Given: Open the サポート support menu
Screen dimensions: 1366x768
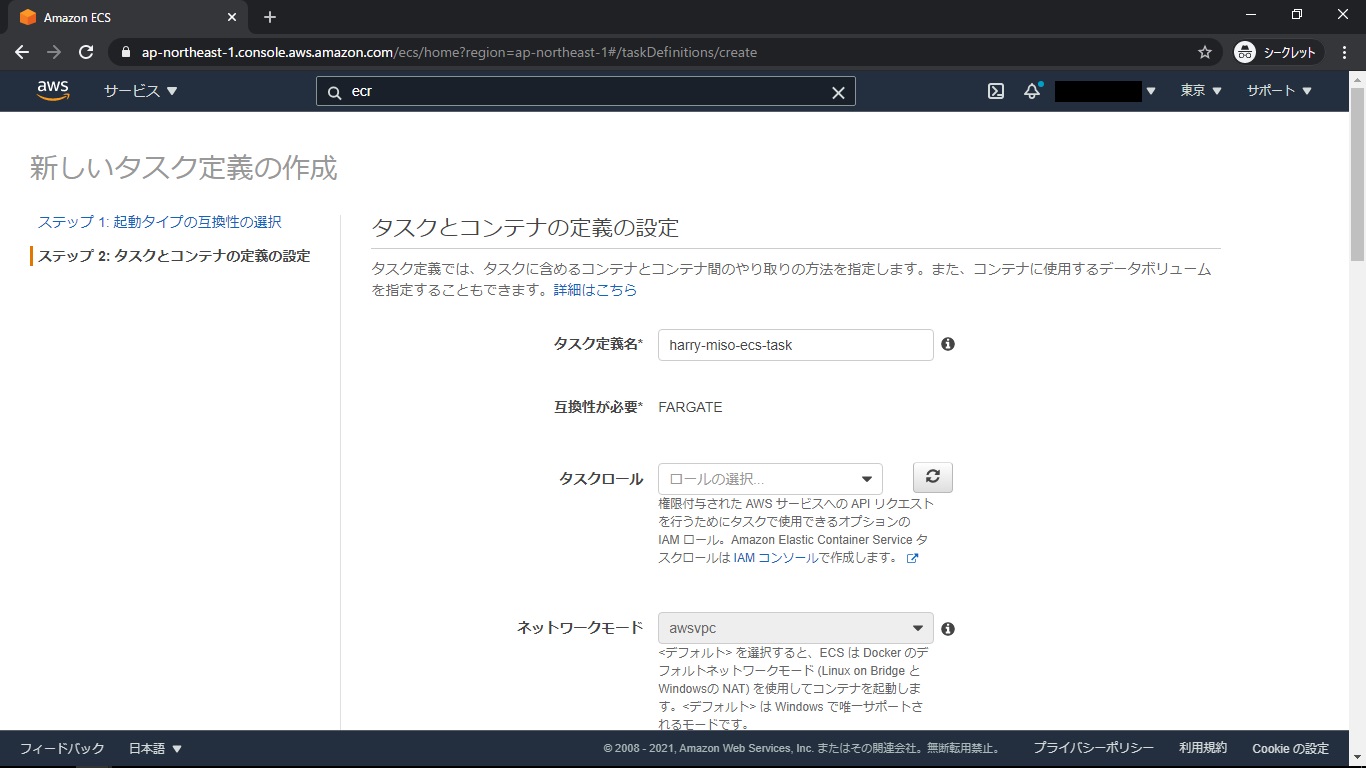Looking at the screenshot, I should [x=1278, y=91].
